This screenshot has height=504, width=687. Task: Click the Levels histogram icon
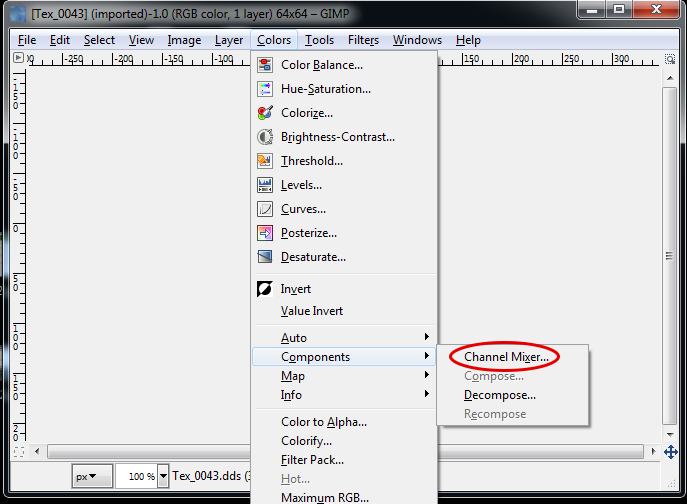coord(265,185)
